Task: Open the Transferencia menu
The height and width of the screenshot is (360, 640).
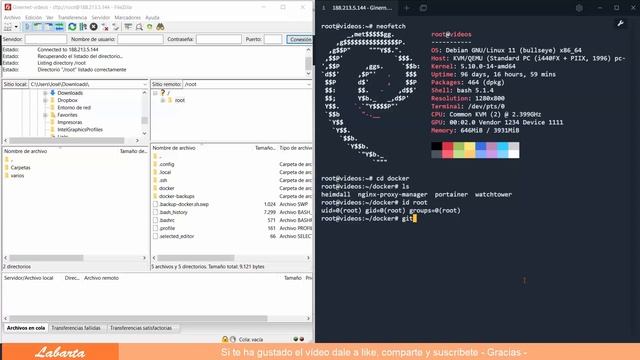Action: pyautogui.click(x=72, y=18)
